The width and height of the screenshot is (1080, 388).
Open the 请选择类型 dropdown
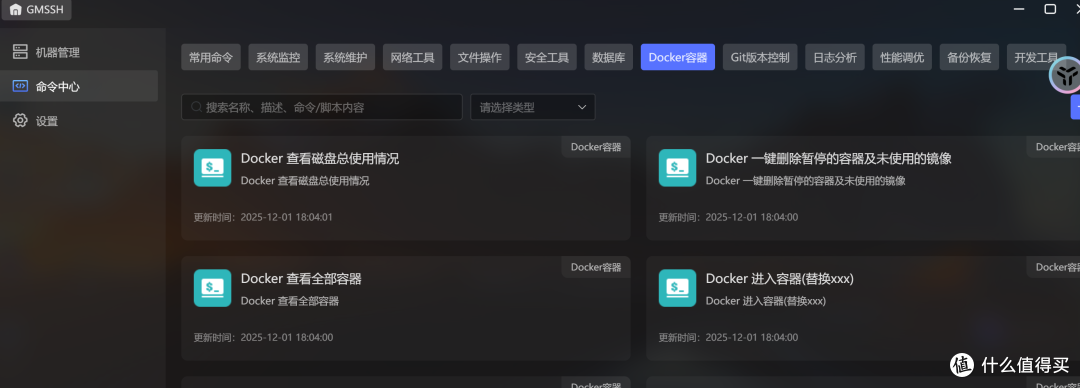point(532,107)
